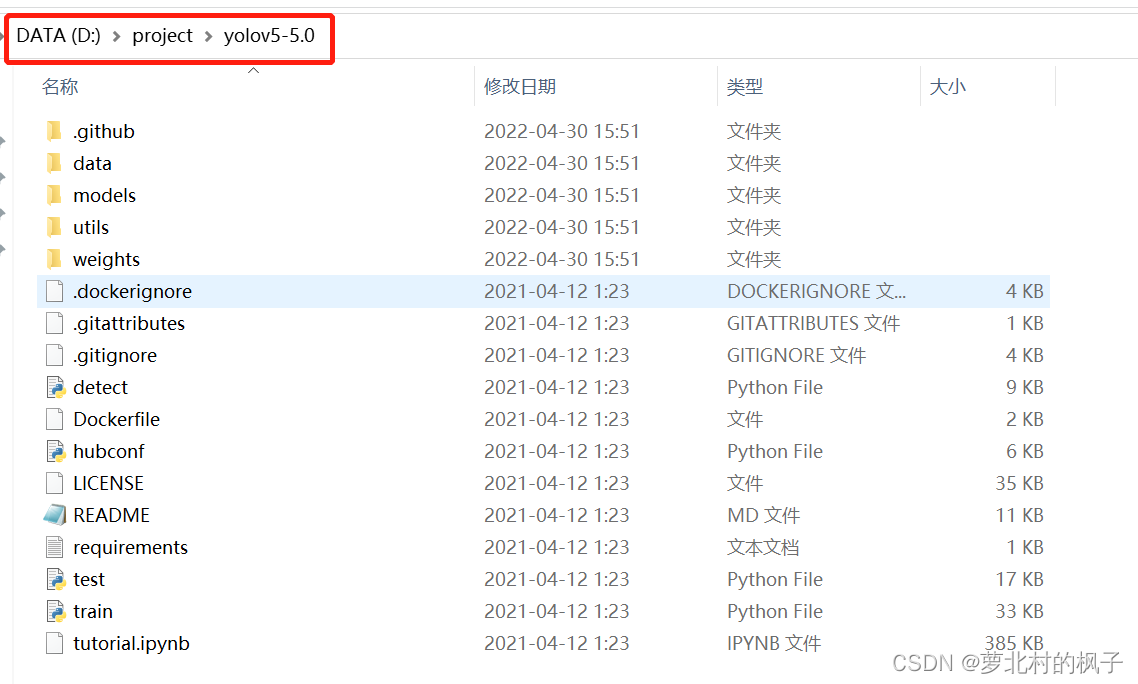Click the tutorial.ipynb file icon
The height and width of the screenshot is (684, 1138).
pos(54,643)
